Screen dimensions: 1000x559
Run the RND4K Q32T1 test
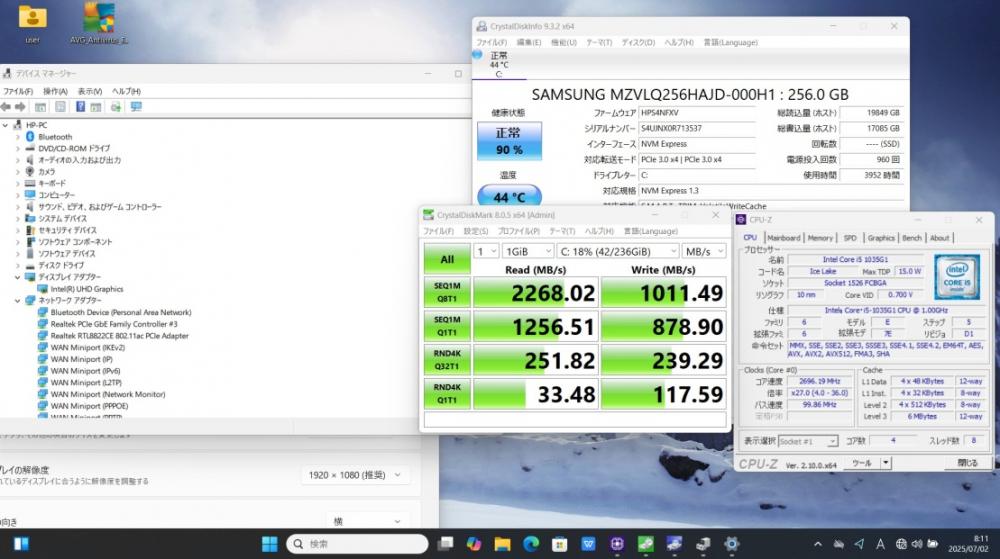pos(447,360)
